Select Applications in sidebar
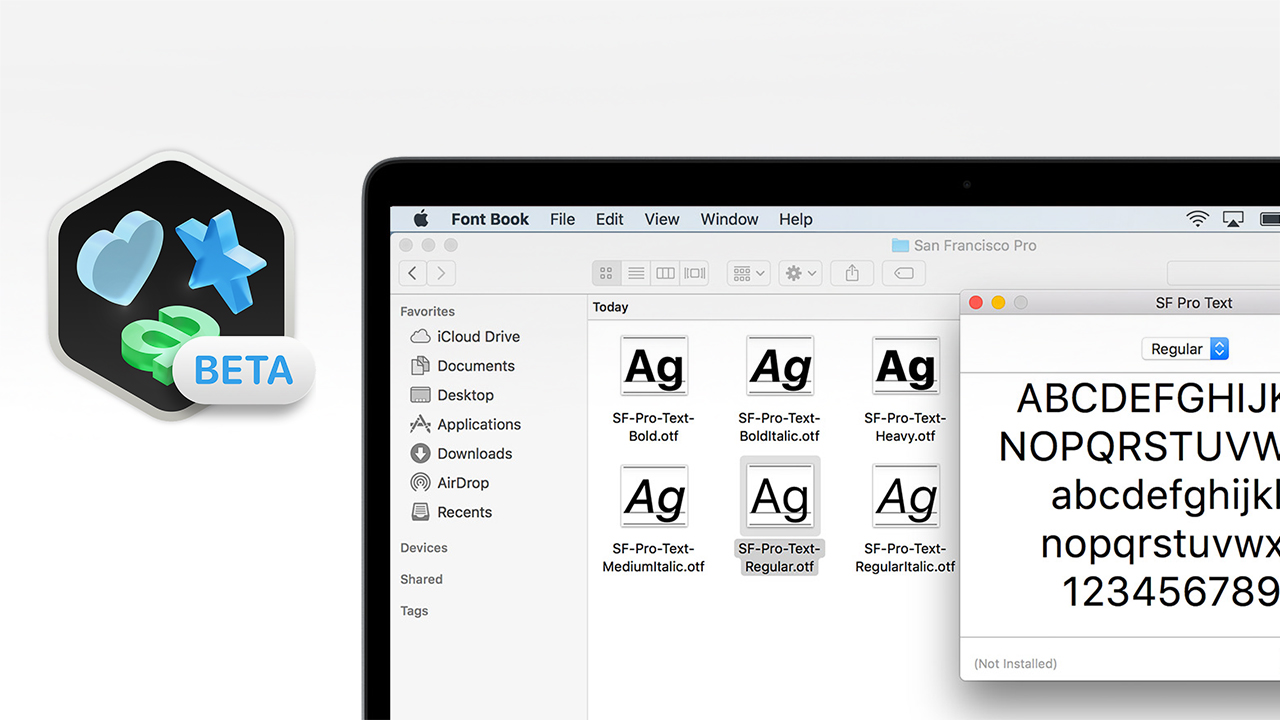The width and height of the screenshot is (1280, 720). tap(466, 424)
